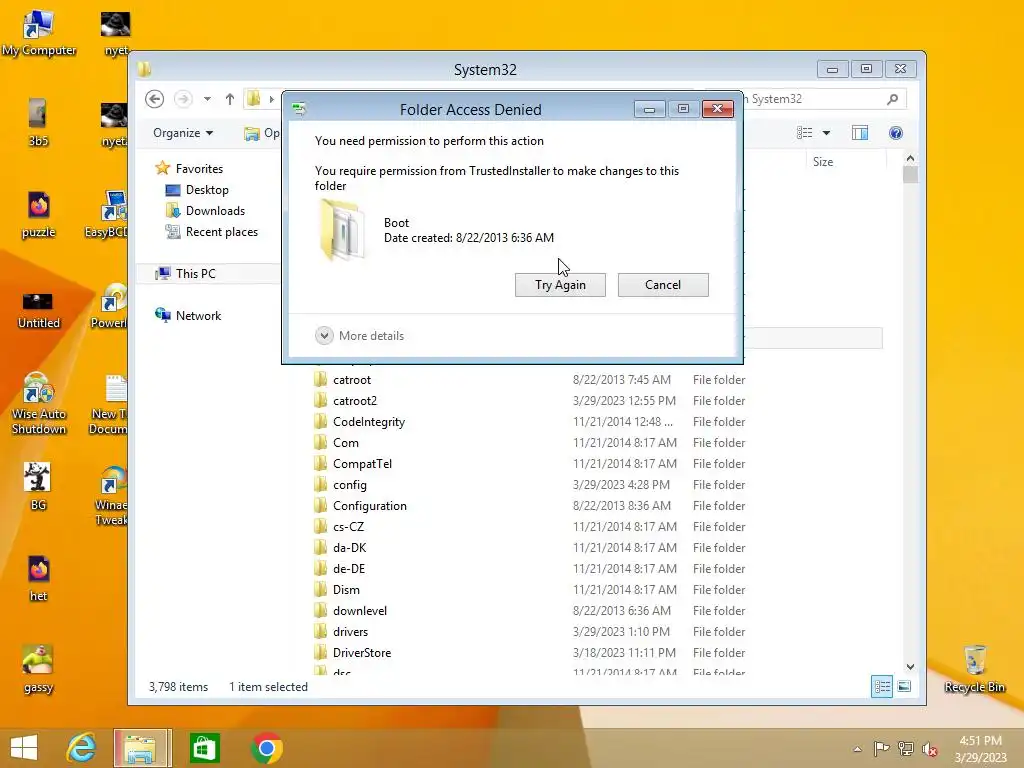Select the BG desktop icon
This screenshot has height=768, width=1024.
coord(38,487)
